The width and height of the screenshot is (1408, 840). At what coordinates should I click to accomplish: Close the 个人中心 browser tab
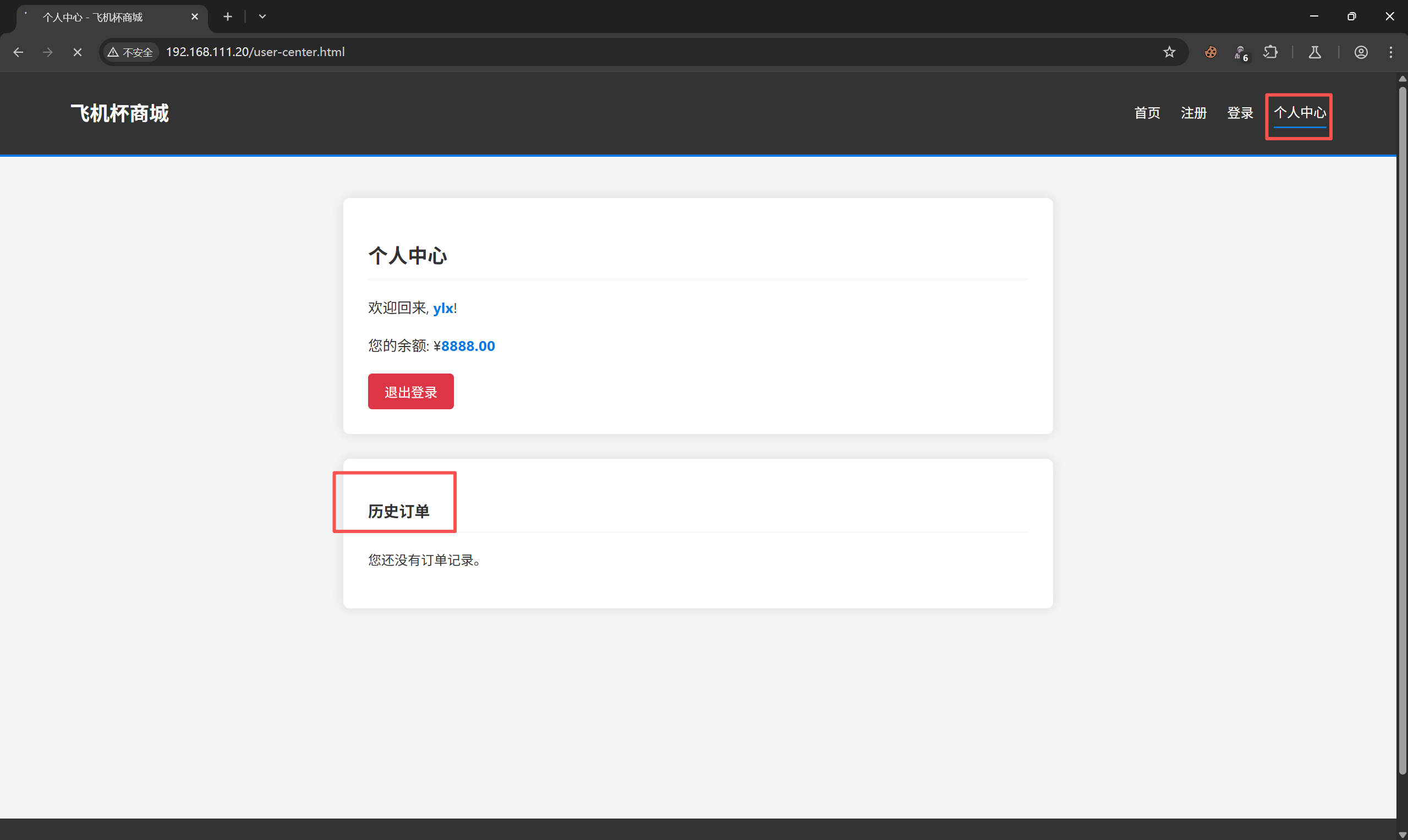click(195, 17)
